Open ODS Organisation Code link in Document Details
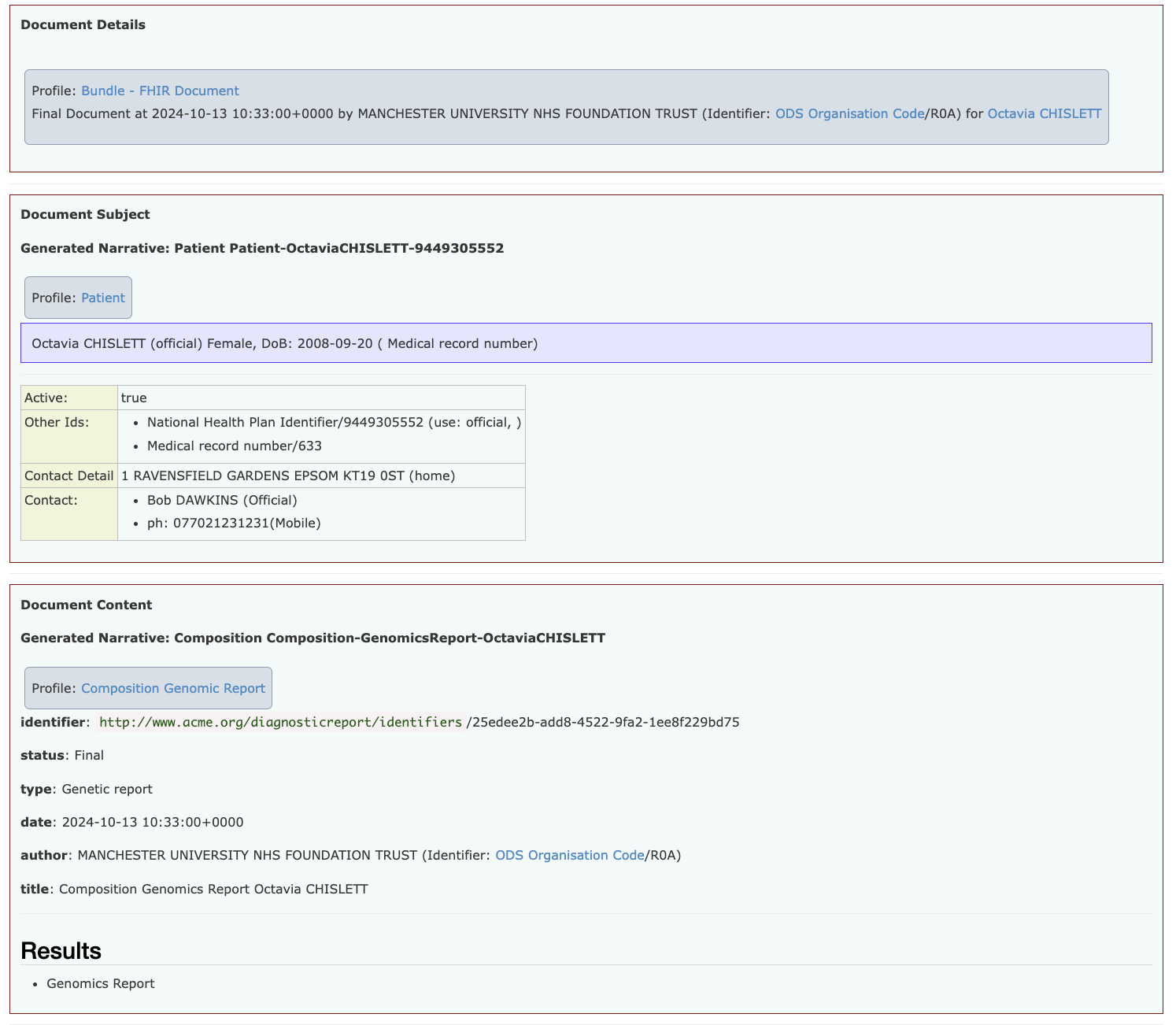This screenshot has height=1025, width=1176. click(x=849, y=113)
